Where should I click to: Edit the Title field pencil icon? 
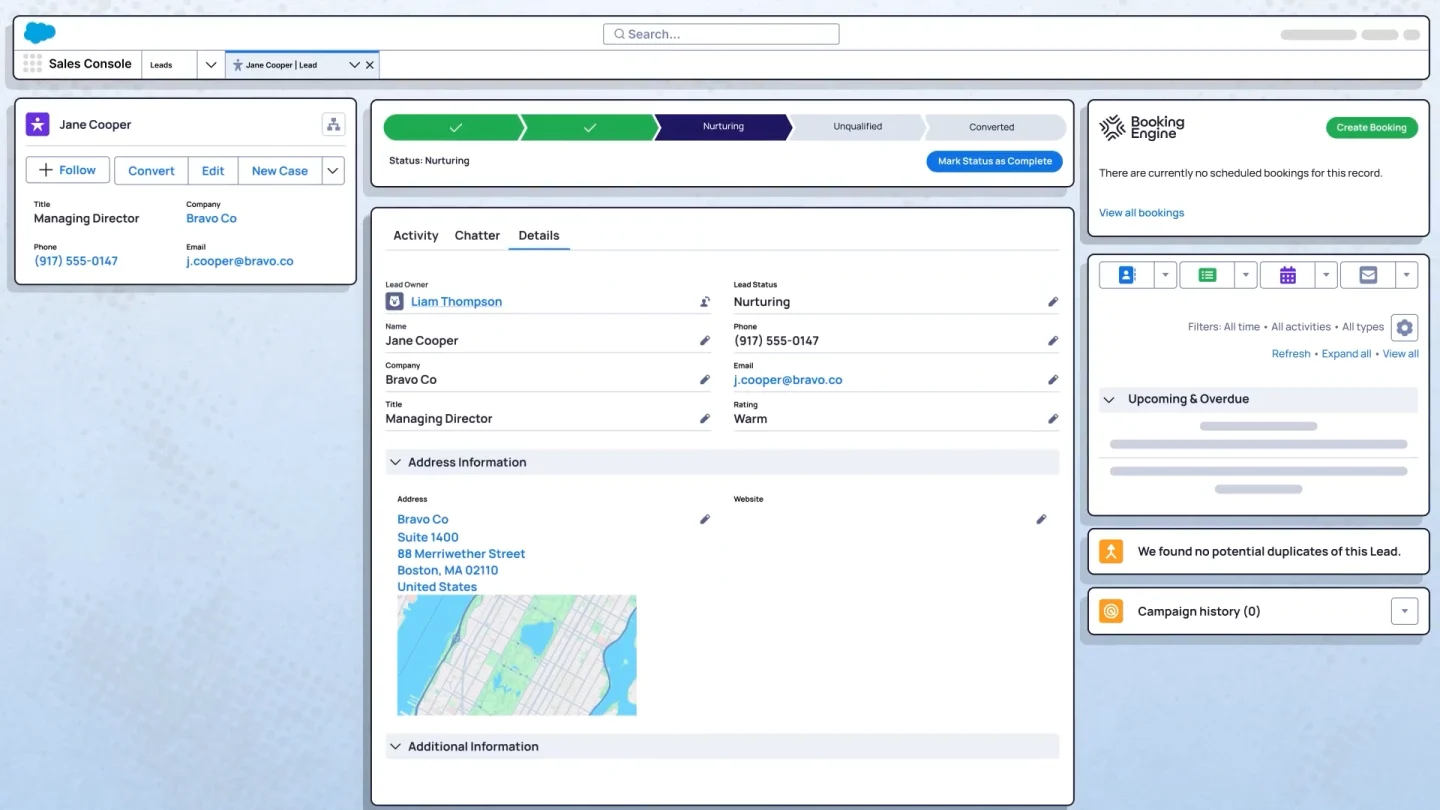pyautogui.click(x=705, y=419)
